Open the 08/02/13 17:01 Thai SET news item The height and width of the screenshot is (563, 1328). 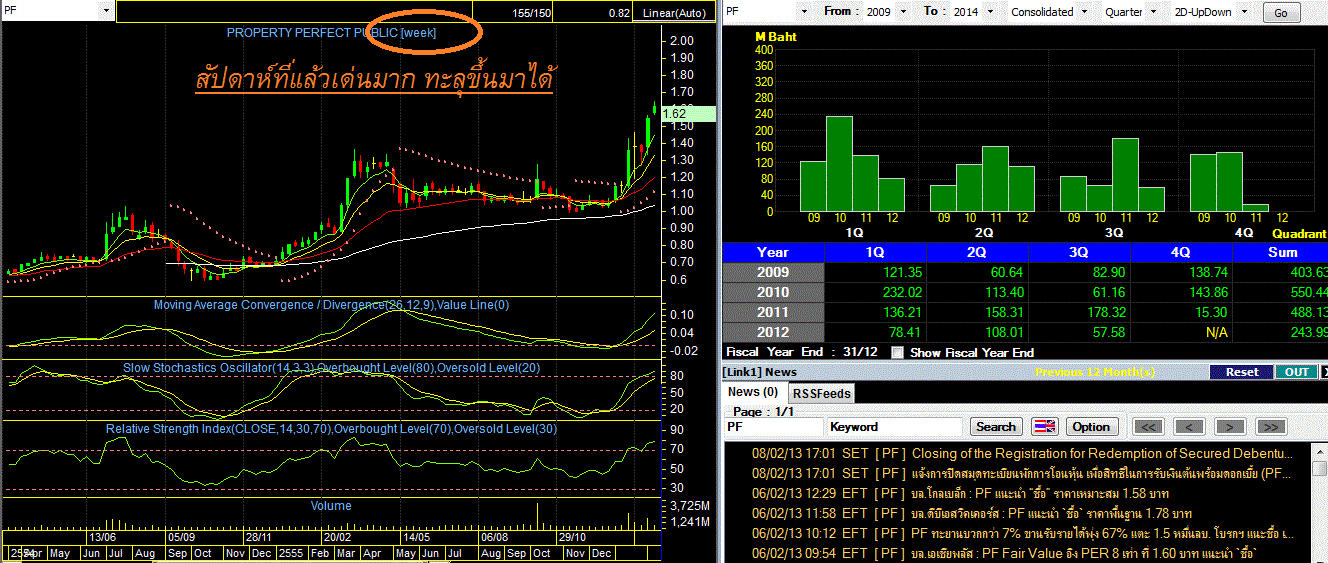(1023, 473)
